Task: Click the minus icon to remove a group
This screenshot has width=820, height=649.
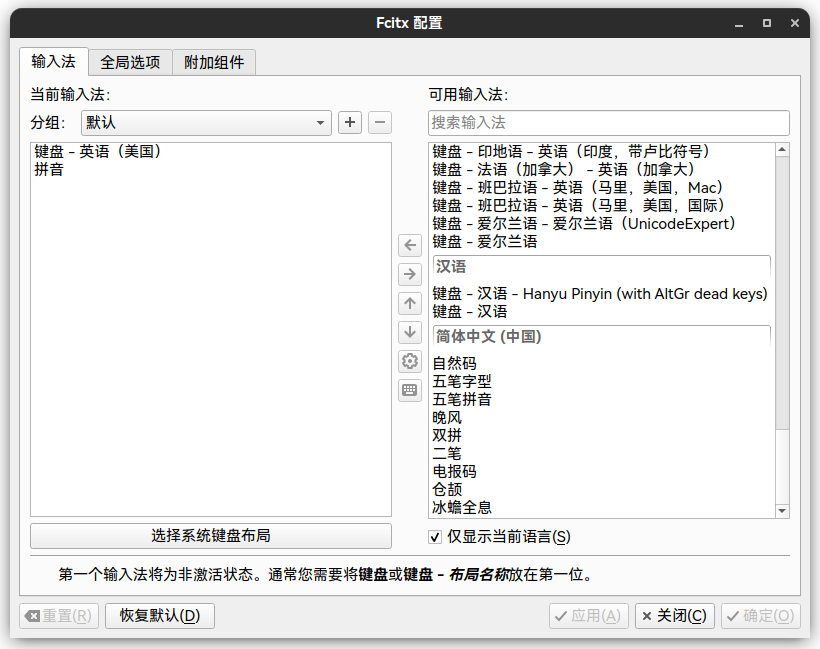Action: point(379,122)
